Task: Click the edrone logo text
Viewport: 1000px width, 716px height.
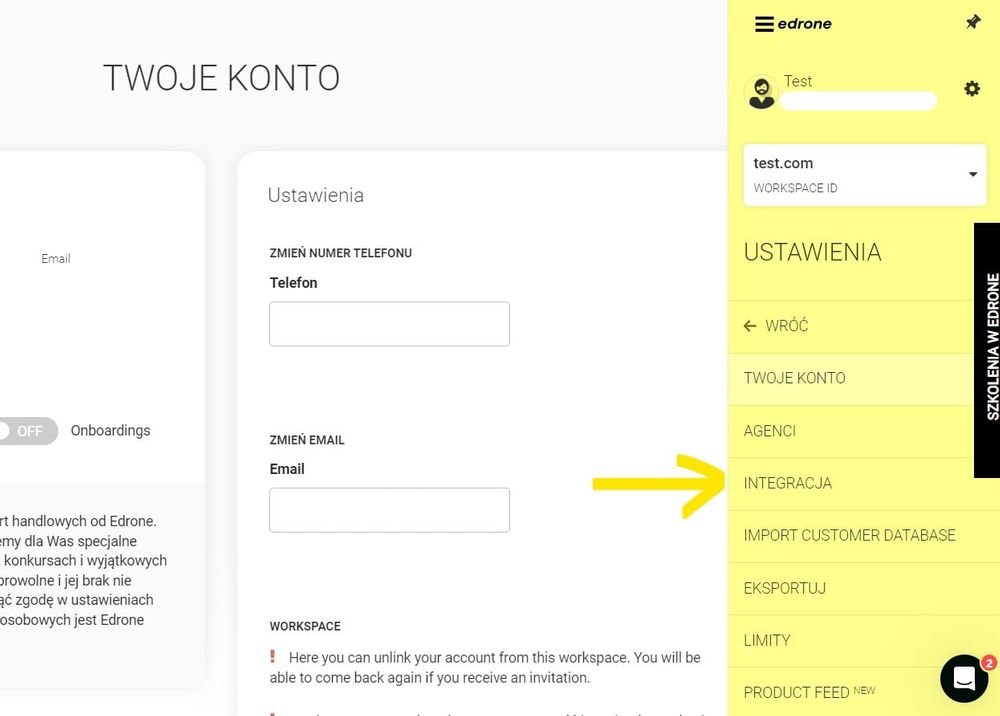Action: click(804, 24)
